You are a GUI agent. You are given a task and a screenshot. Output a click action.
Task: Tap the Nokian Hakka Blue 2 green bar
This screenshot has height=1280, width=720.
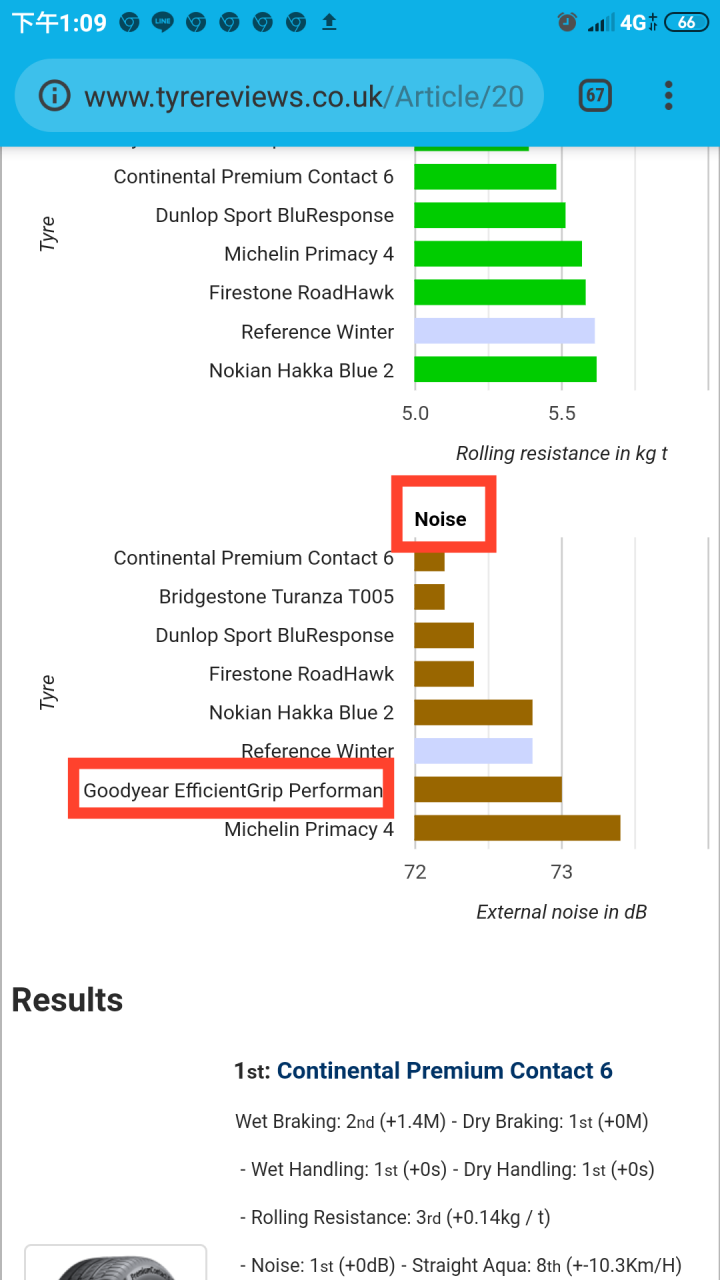point(505,370)
